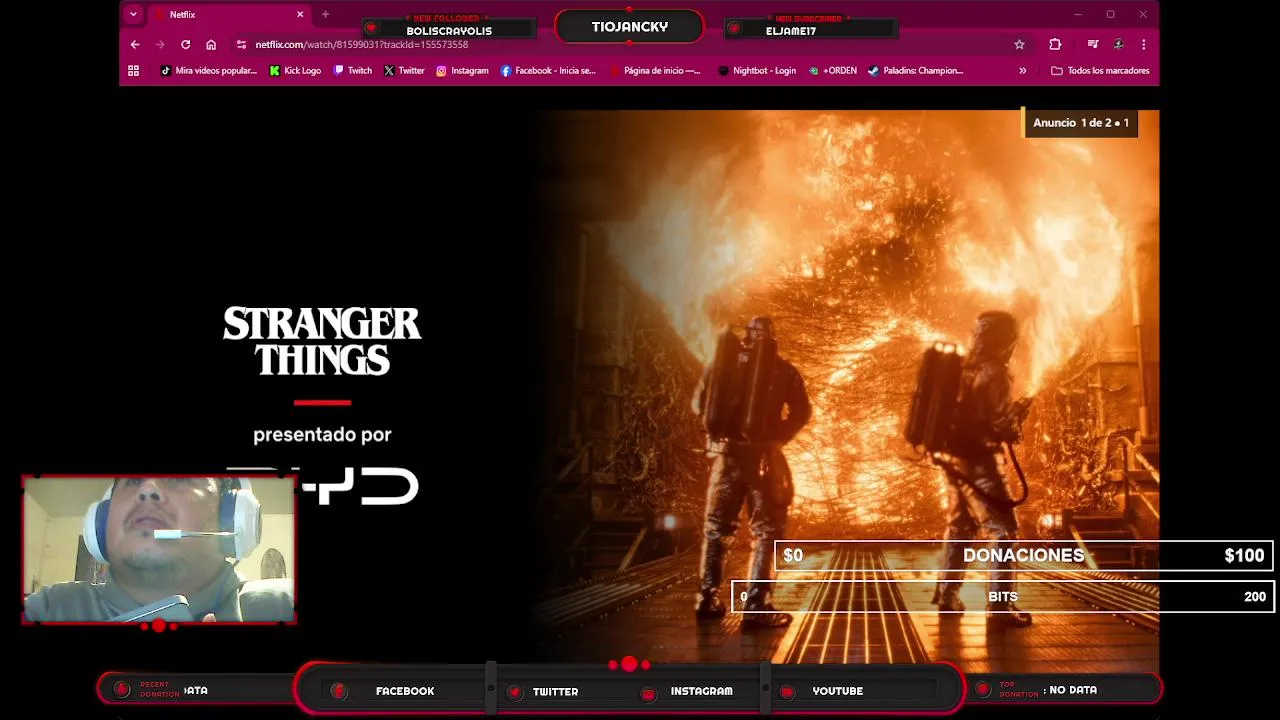This screenshot has height=720, width=1280.
Task: Maximize the browser window
Action: click(1110, 14)
